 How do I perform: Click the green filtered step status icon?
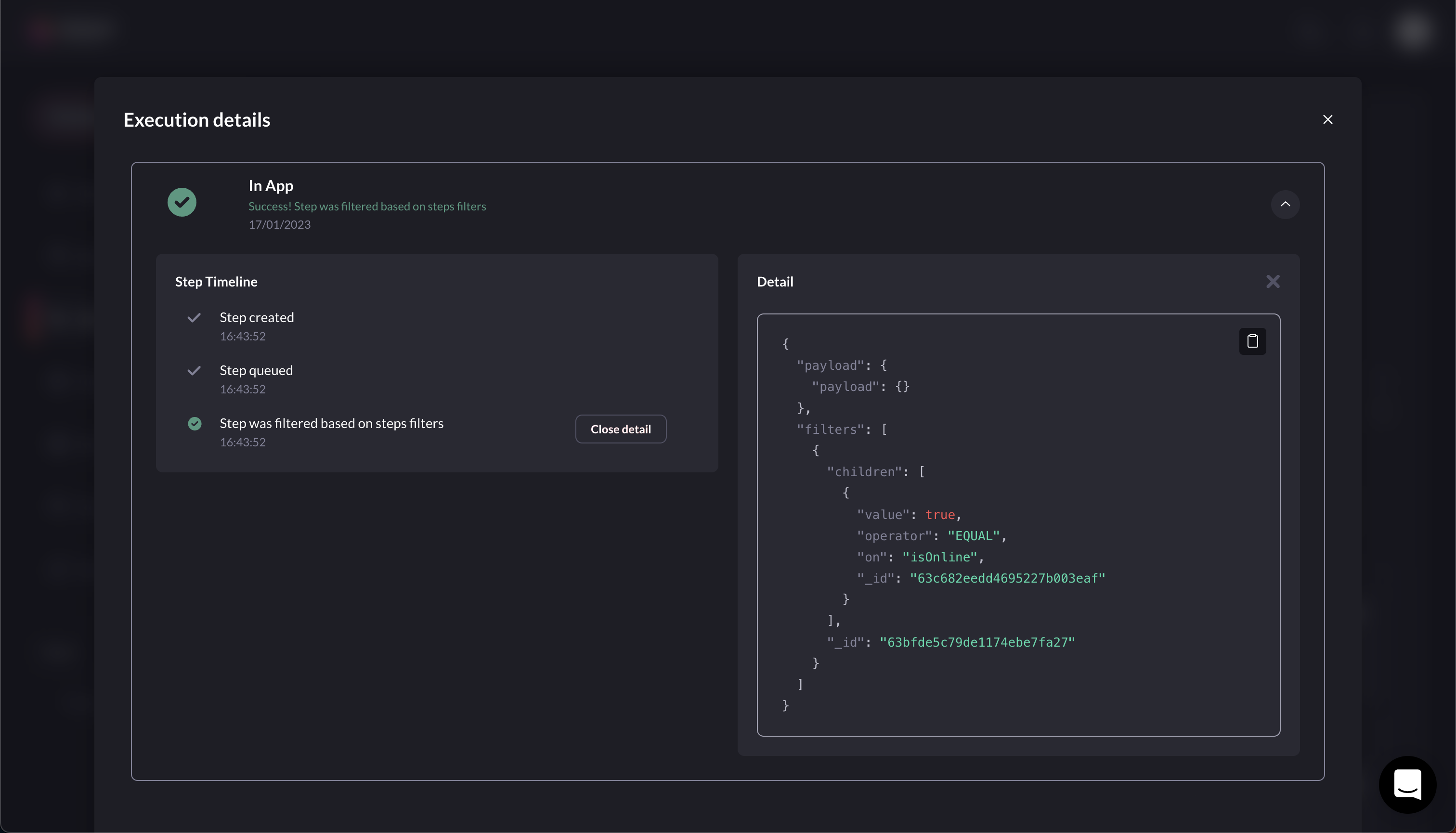tap(195, 424)
